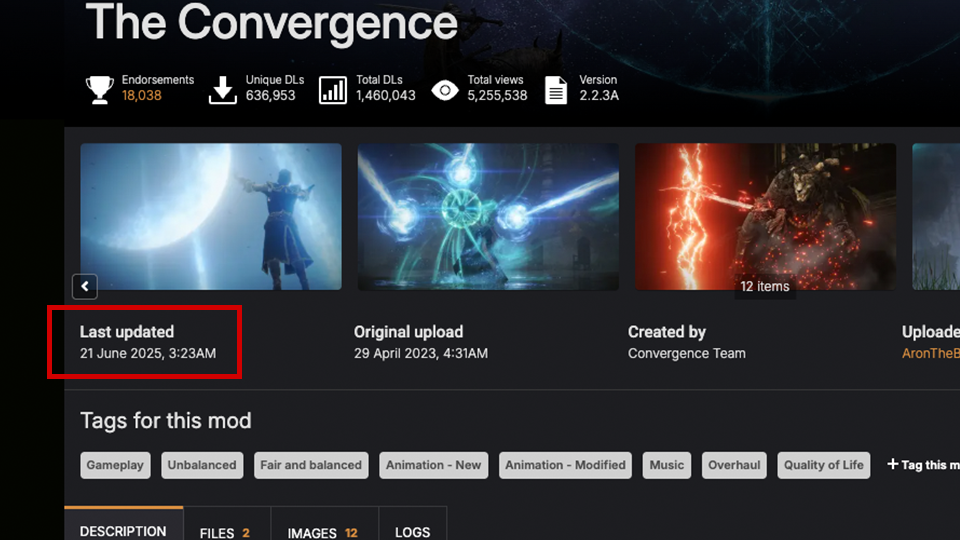Select the Fair and balanced tag

click(x=311, y=465)
